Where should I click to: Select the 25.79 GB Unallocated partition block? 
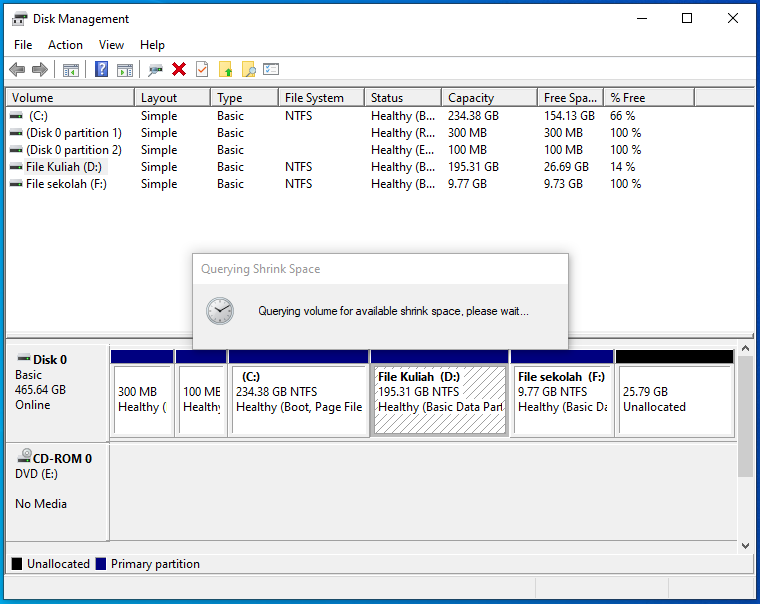click(675, 399)
